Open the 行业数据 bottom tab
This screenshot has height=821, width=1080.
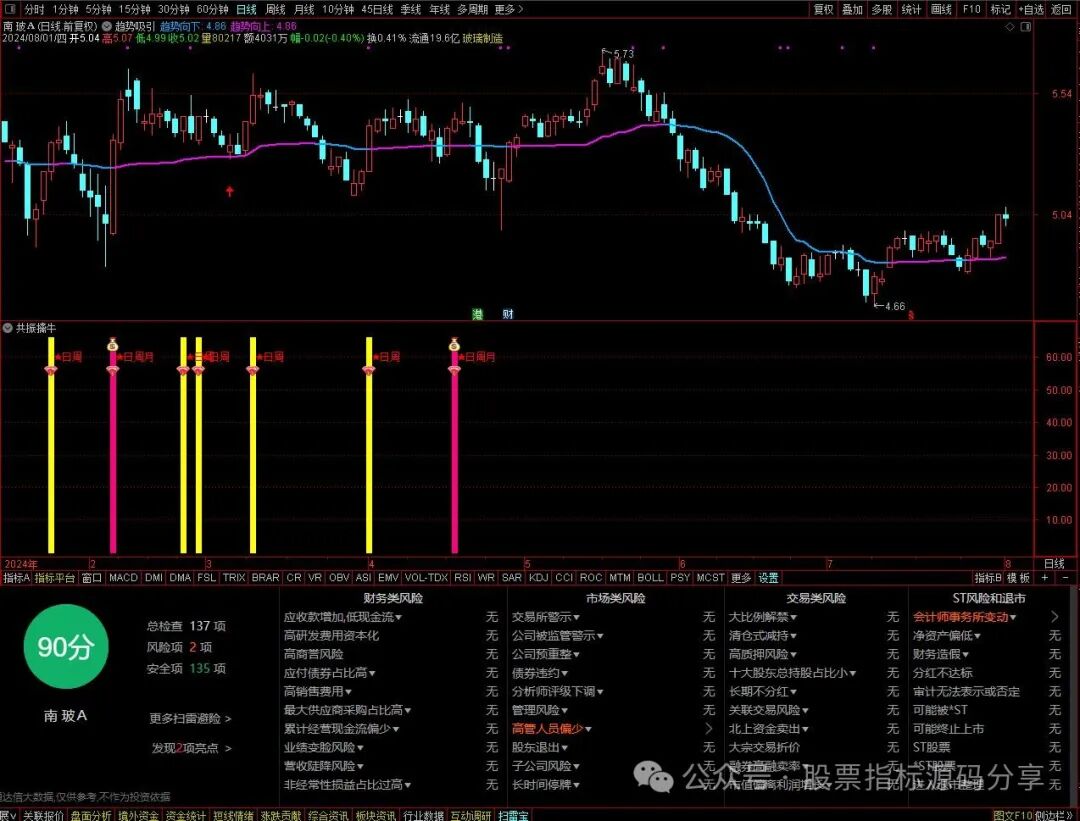(423, 815)
